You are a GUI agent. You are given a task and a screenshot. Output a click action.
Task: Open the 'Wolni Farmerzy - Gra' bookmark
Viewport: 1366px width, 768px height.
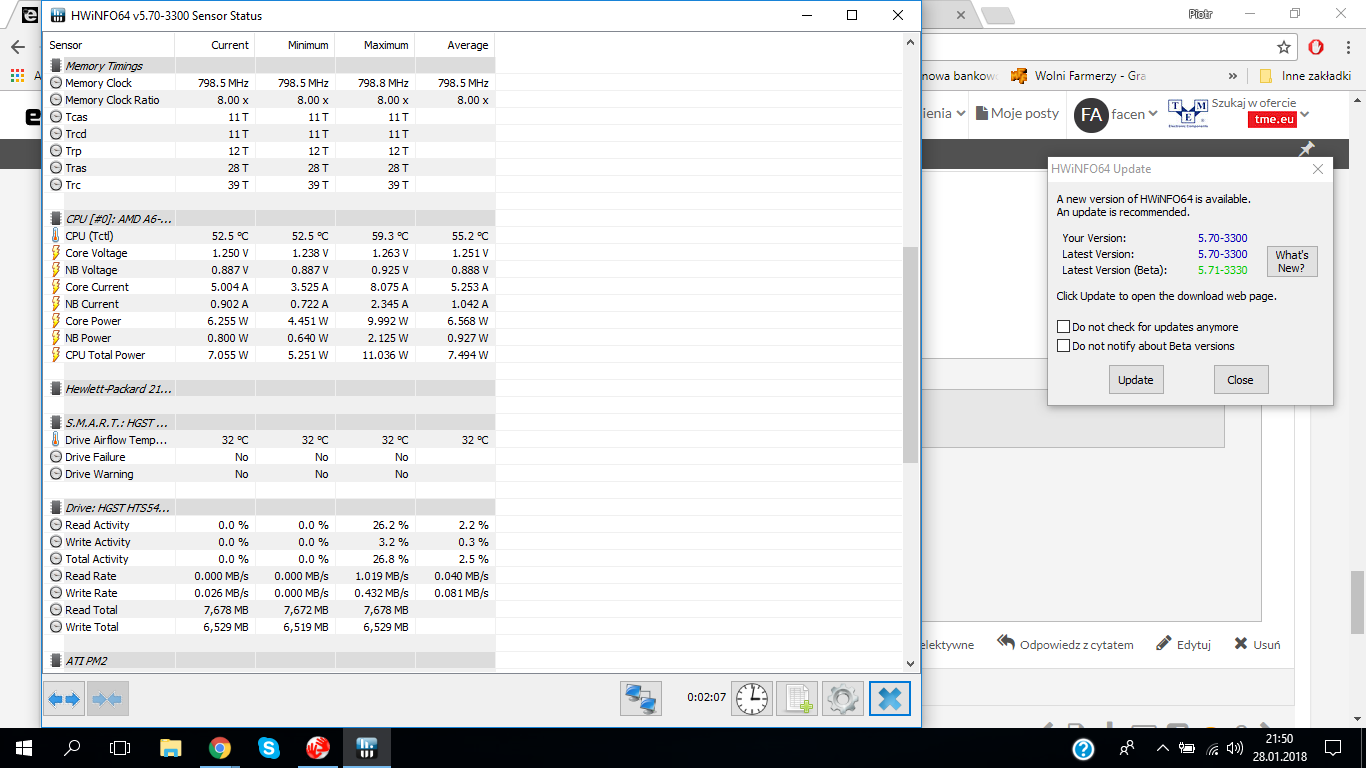1079,76
